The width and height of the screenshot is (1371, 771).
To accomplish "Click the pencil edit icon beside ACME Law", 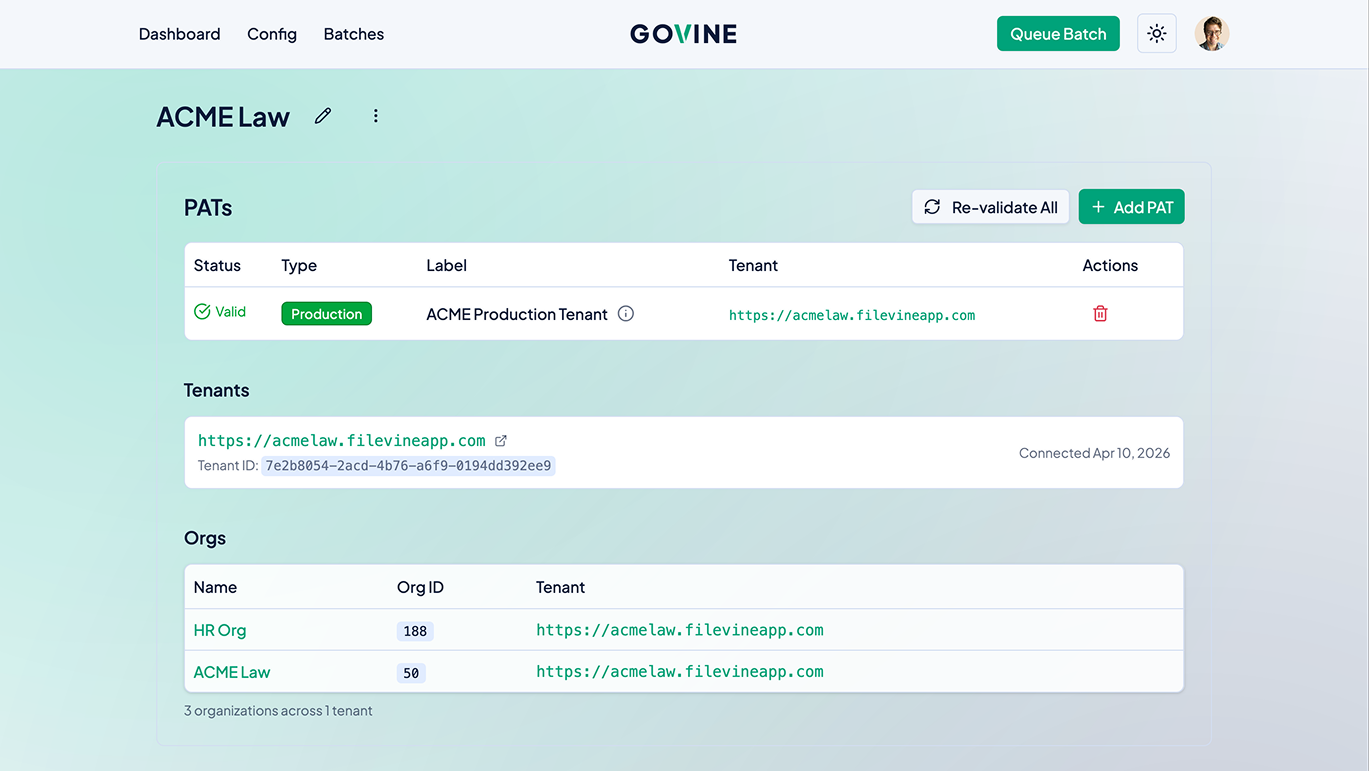I will 323,116.
